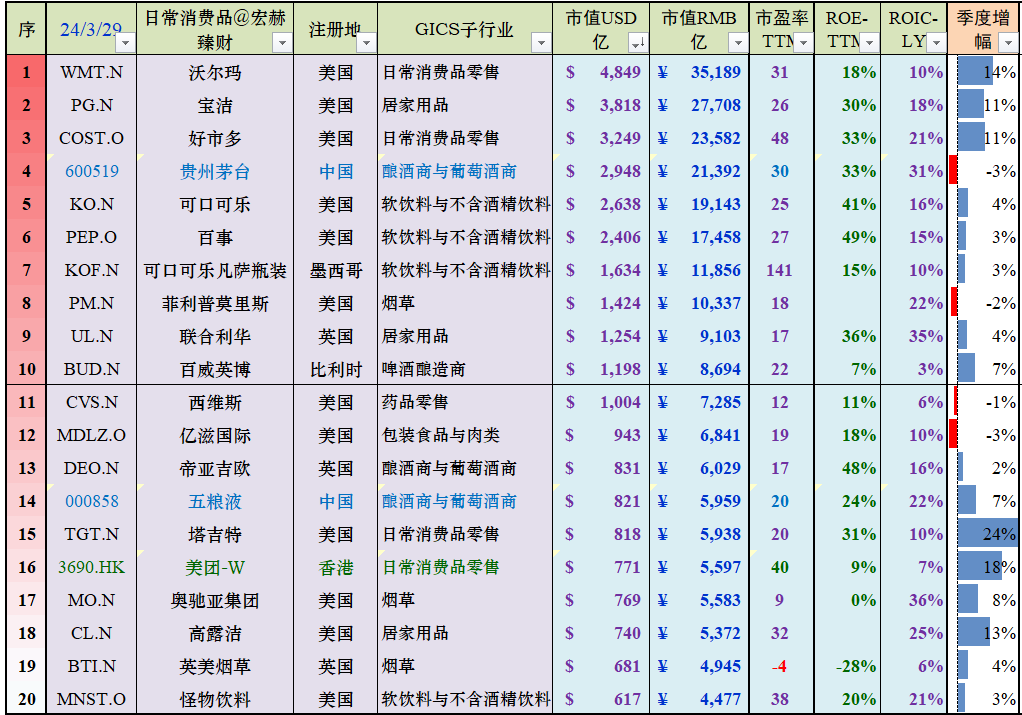1022x715 pixels.
Task: Select the 药品零售 industry cell
Action: pyautogui.click(x=465, y=402)
